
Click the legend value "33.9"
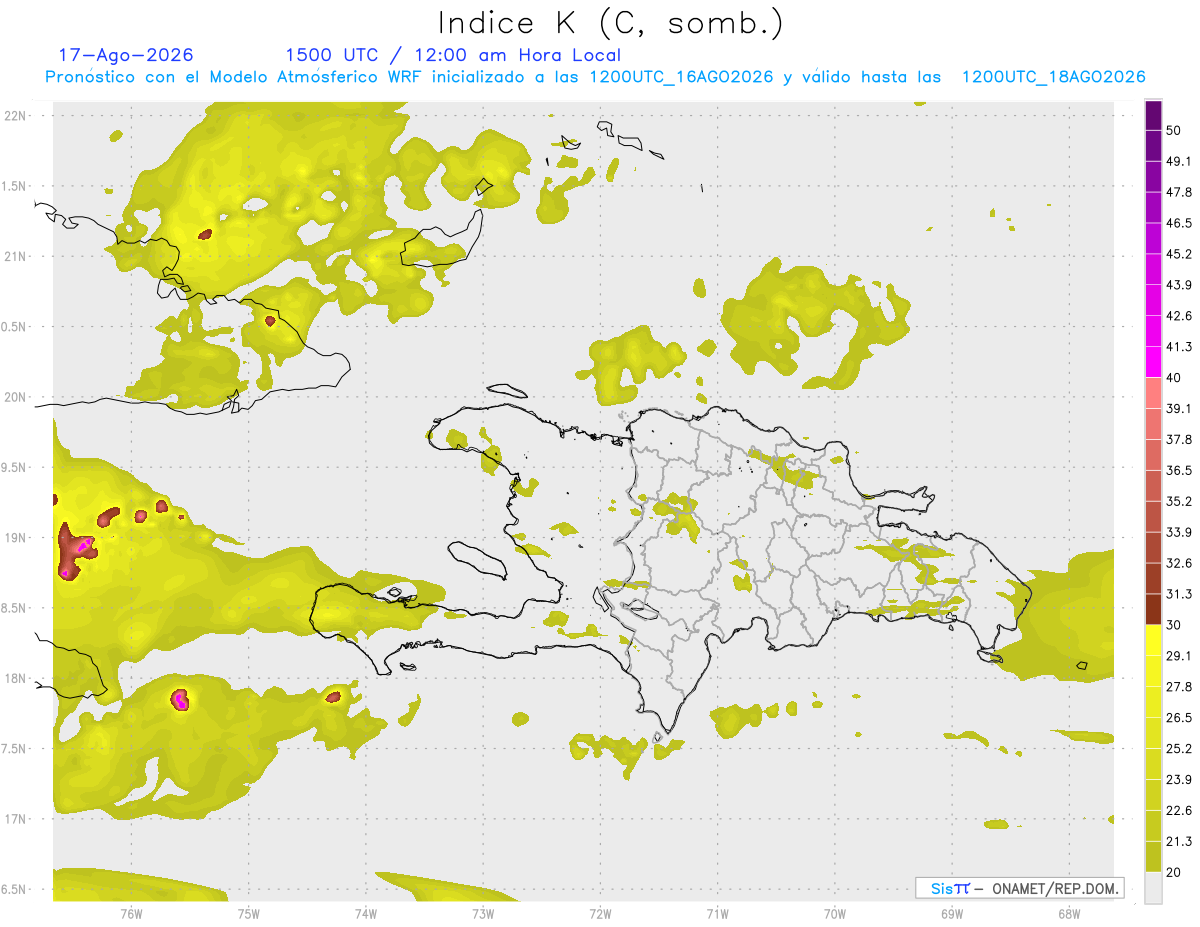click(x=1179, y=532)
